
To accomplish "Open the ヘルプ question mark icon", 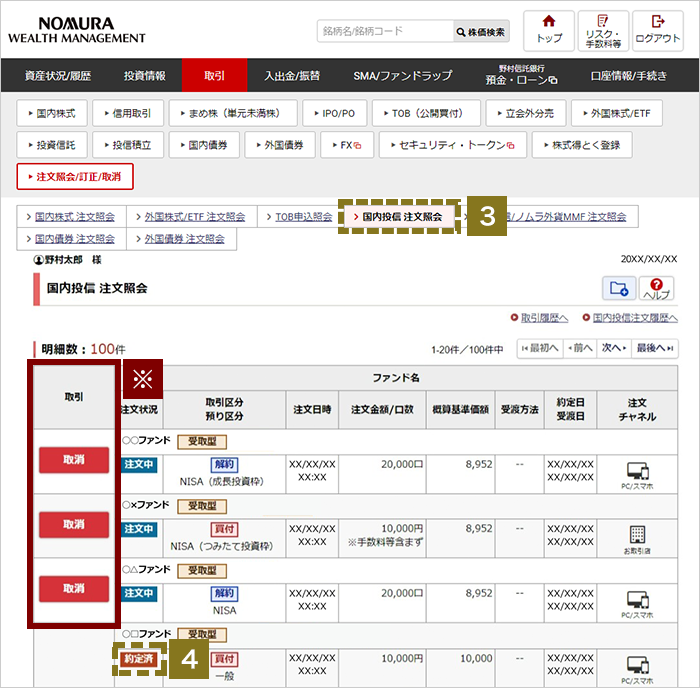I will pos(656,288).
